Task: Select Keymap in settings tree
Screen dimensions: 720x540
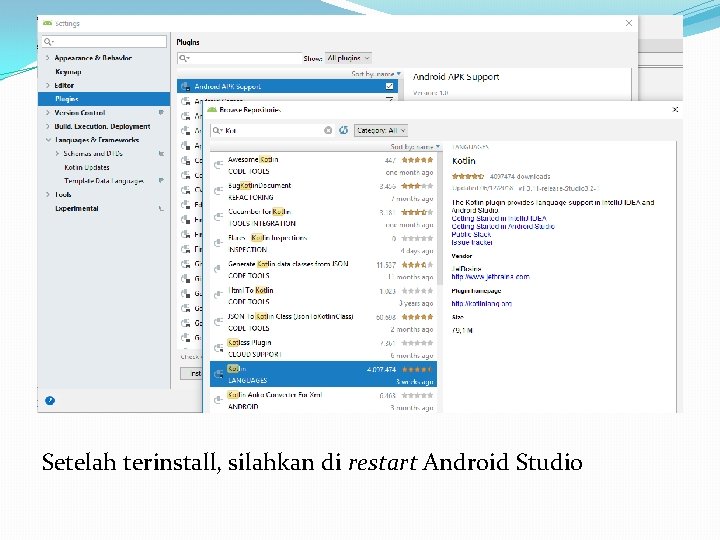Action: coord(68,72)
